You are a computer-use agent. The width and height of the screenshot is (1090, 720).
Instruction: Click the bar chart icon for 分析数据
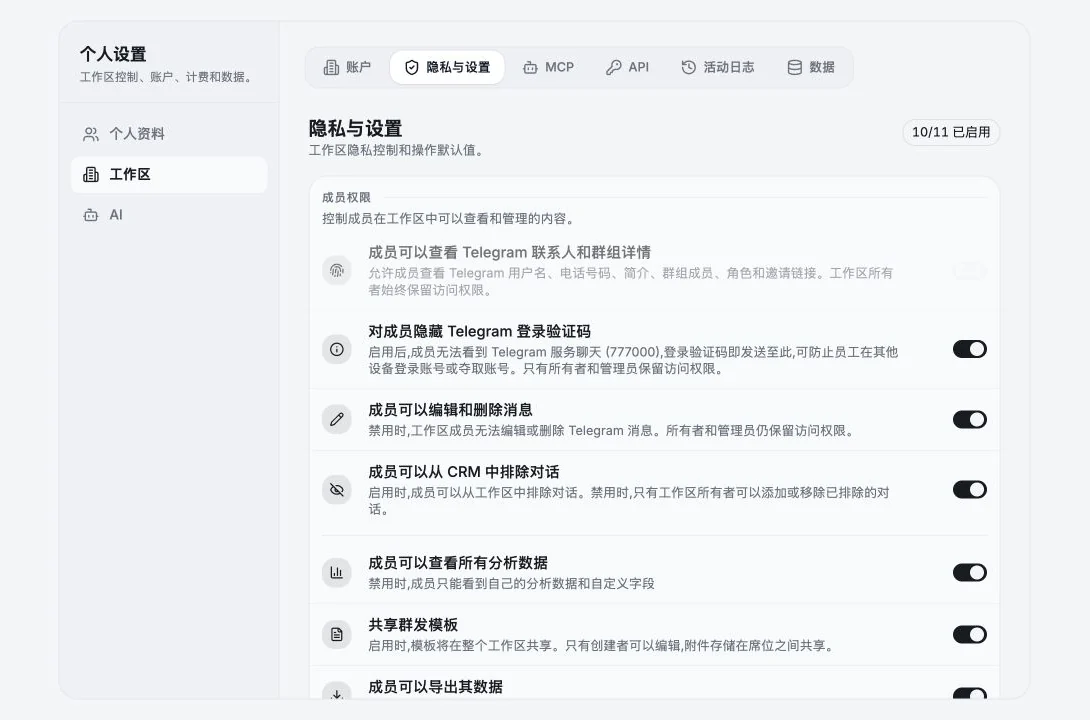[x=336, y=573]
